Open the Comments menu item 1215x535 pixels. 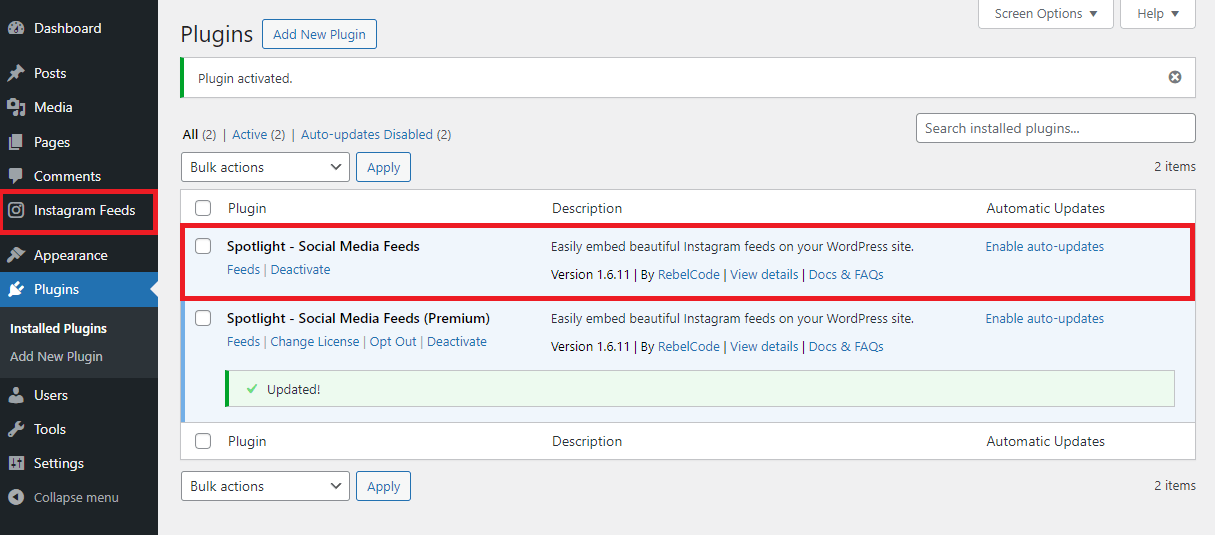[67, 176]
